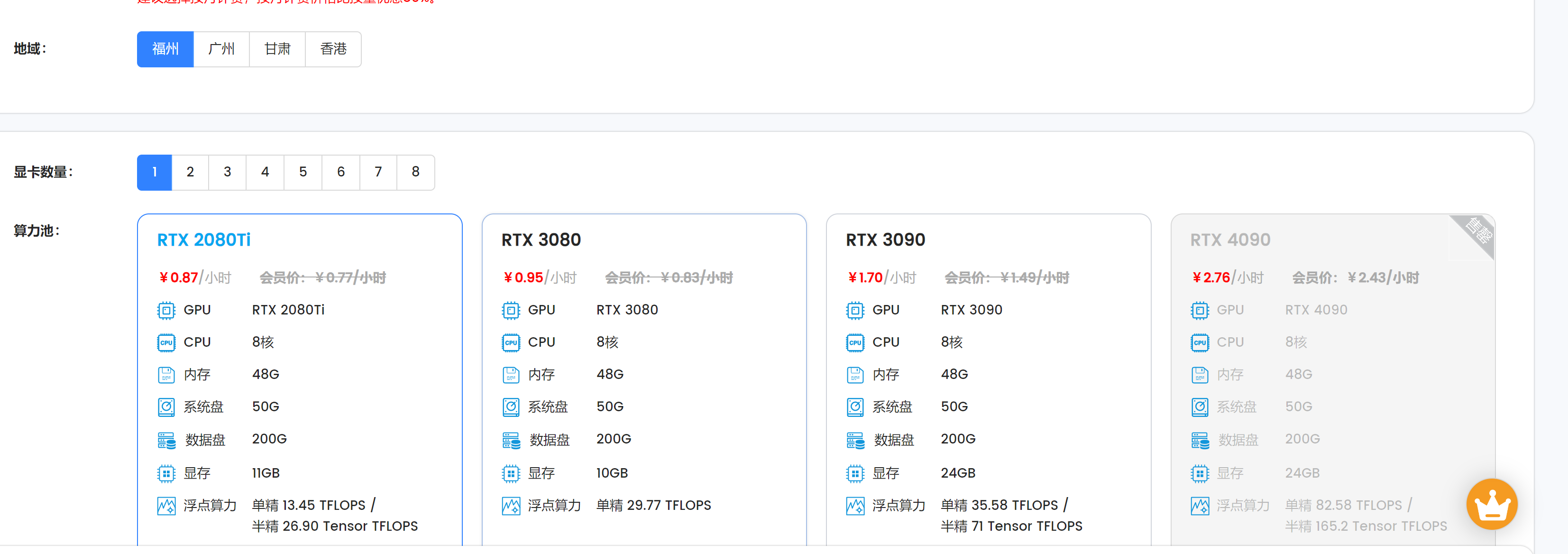
Task: Click the 数据盘 storage icon in RTX 3080 card
Action: pos(511,440)
